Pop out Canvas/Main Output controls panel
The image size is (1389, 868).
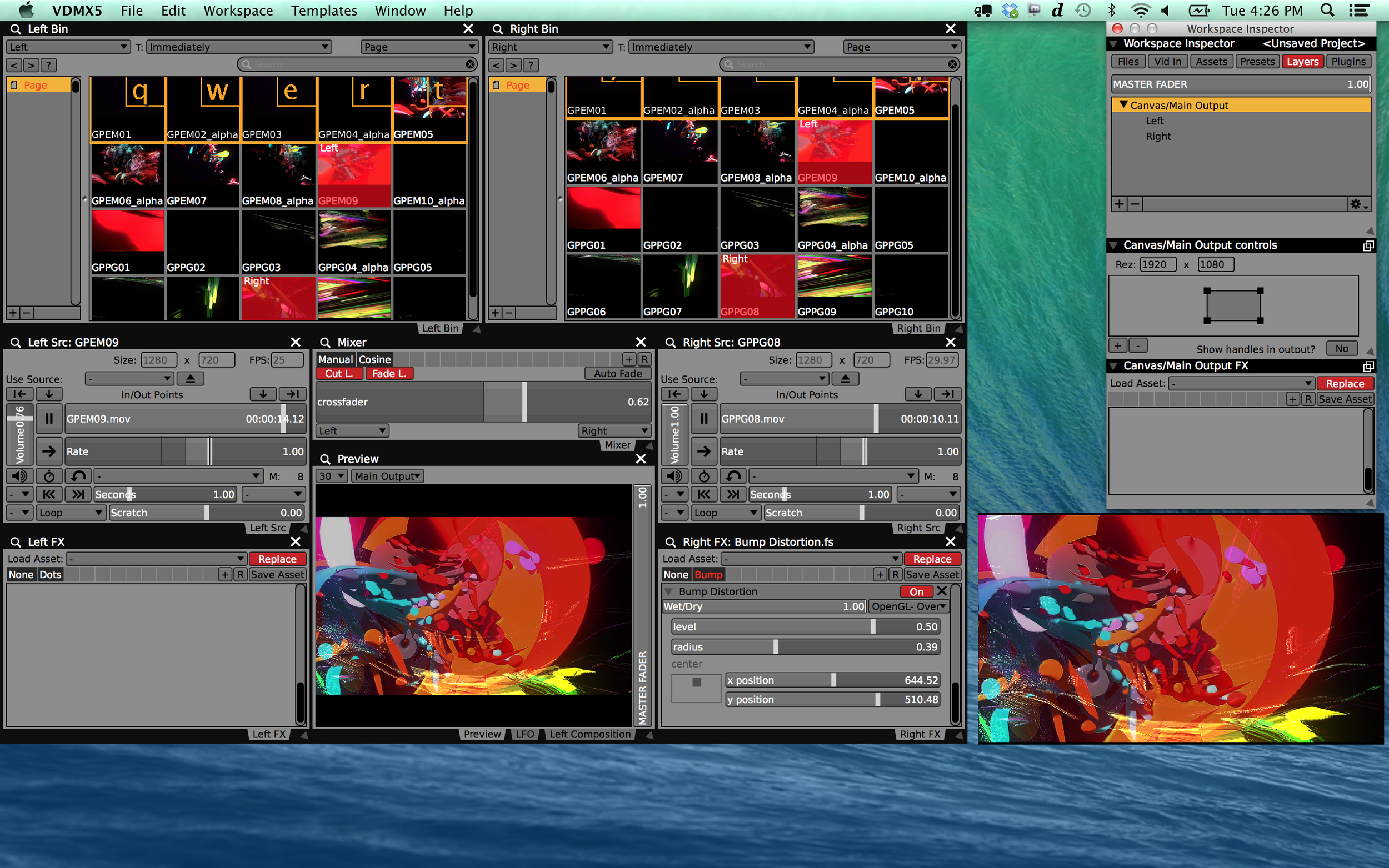click(1368, 245)
